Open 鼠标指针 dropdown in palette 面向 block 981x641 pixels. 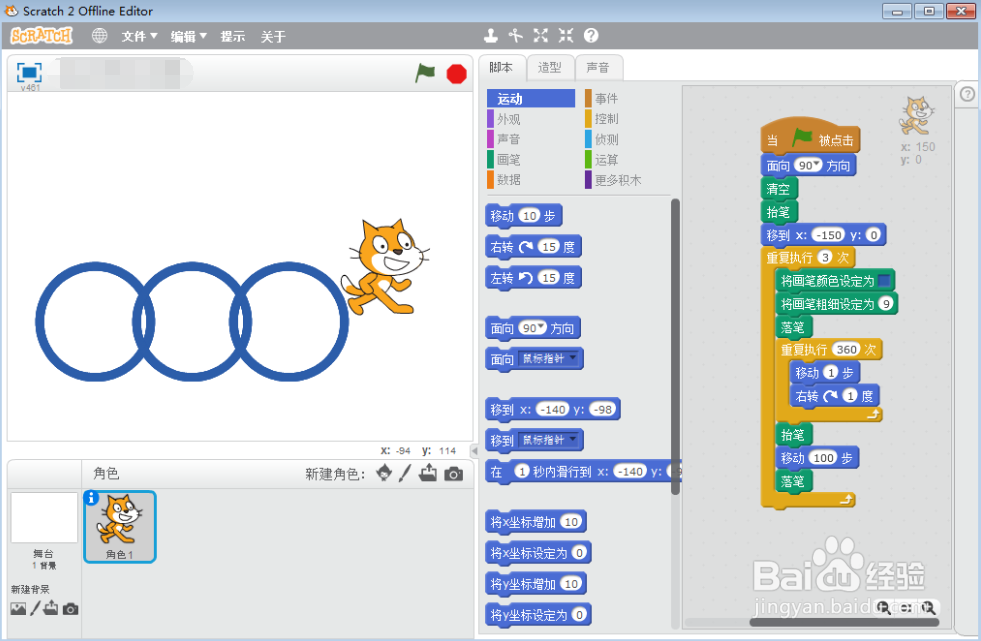point(573,358)
